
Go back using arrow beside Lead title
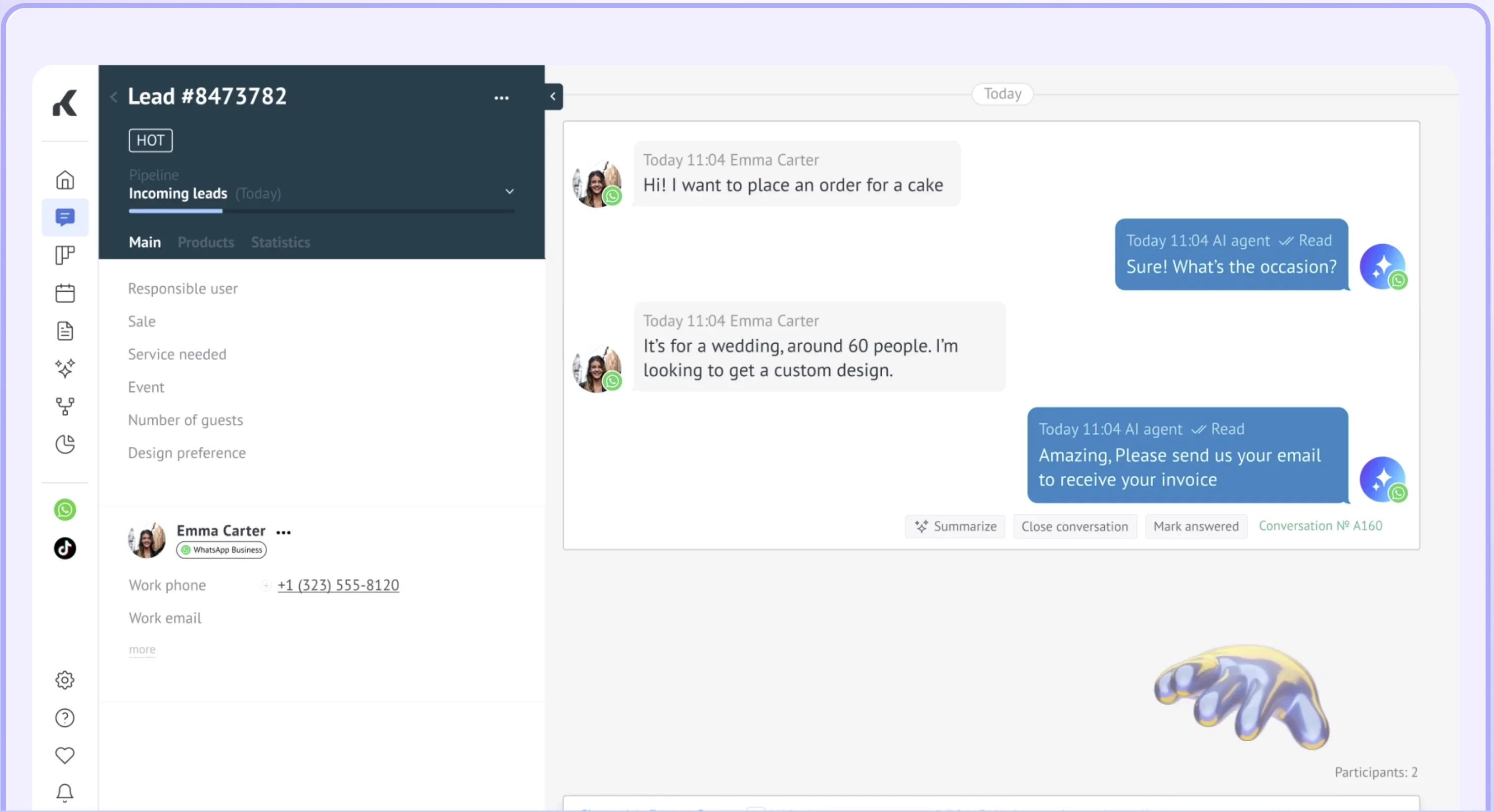pos(114,97)
